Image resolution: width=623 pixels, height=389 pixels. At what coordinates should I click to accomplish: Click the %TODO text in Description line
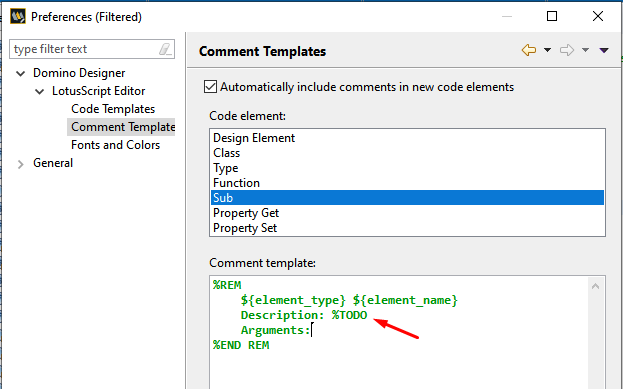[349, 315]
